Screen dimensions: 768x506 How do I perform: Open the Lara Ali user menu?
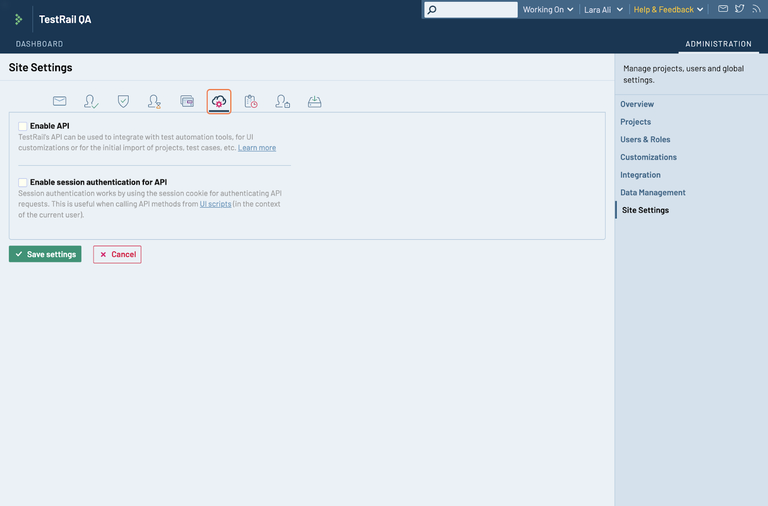pyautogui.click(x=604, y=9)
